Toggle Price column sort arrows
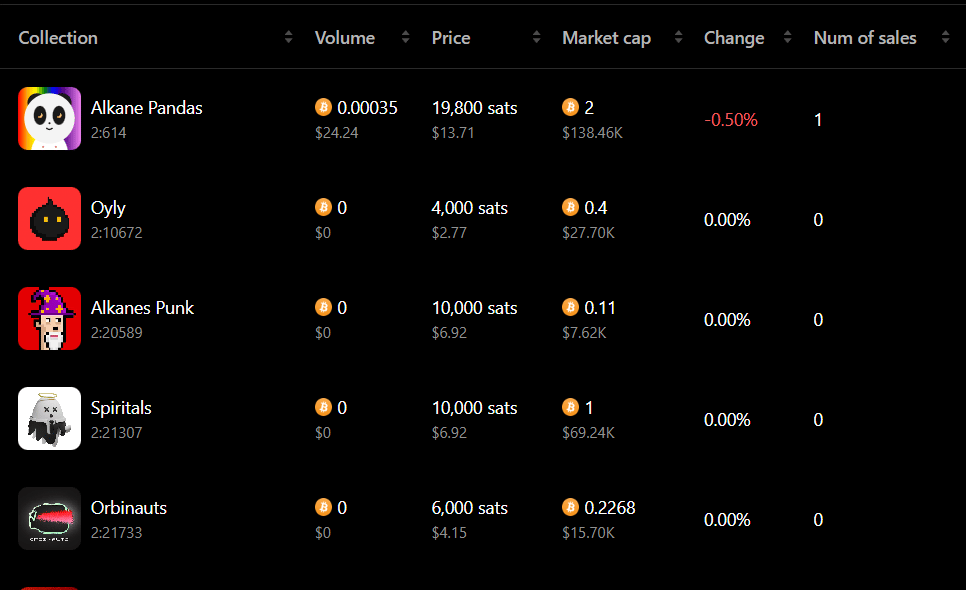This screenshot has height=590, width=966. pyautogui.click(x=536, y=38)
